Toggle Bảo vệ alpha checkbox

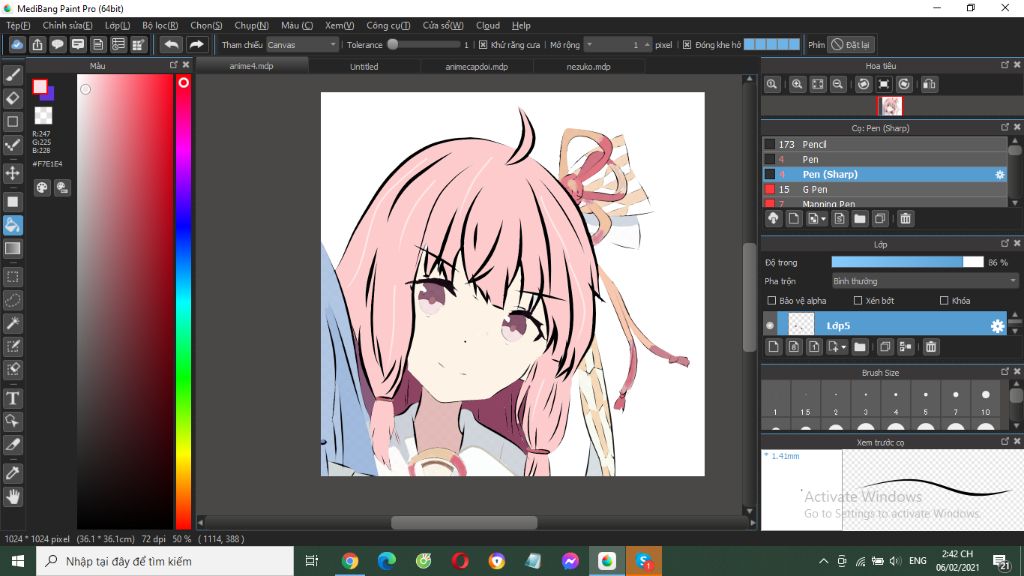[x=771, y=300]
